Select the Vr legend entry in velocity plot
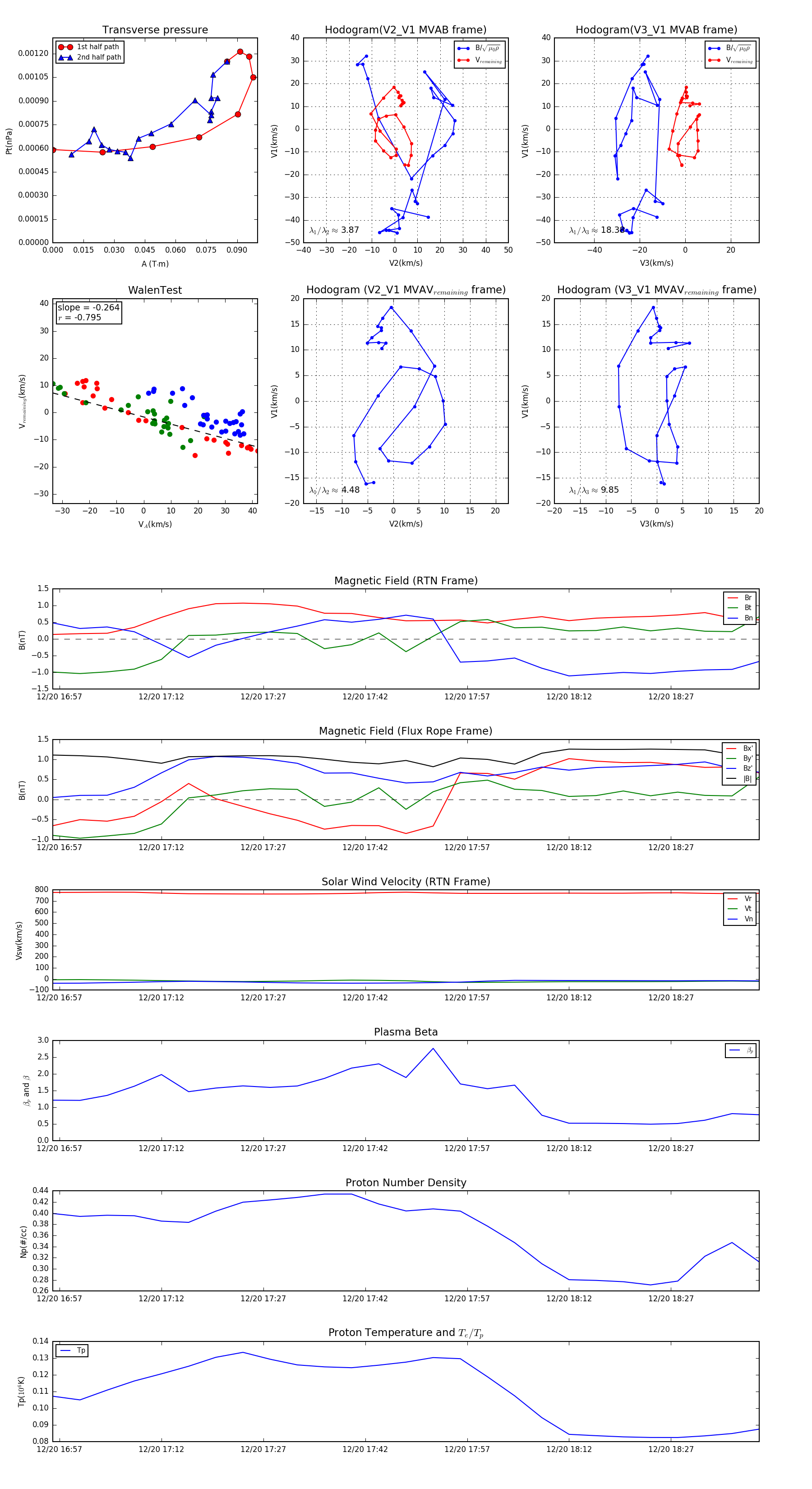Screen dimensions: 812x1489 (x=740, y=899)
